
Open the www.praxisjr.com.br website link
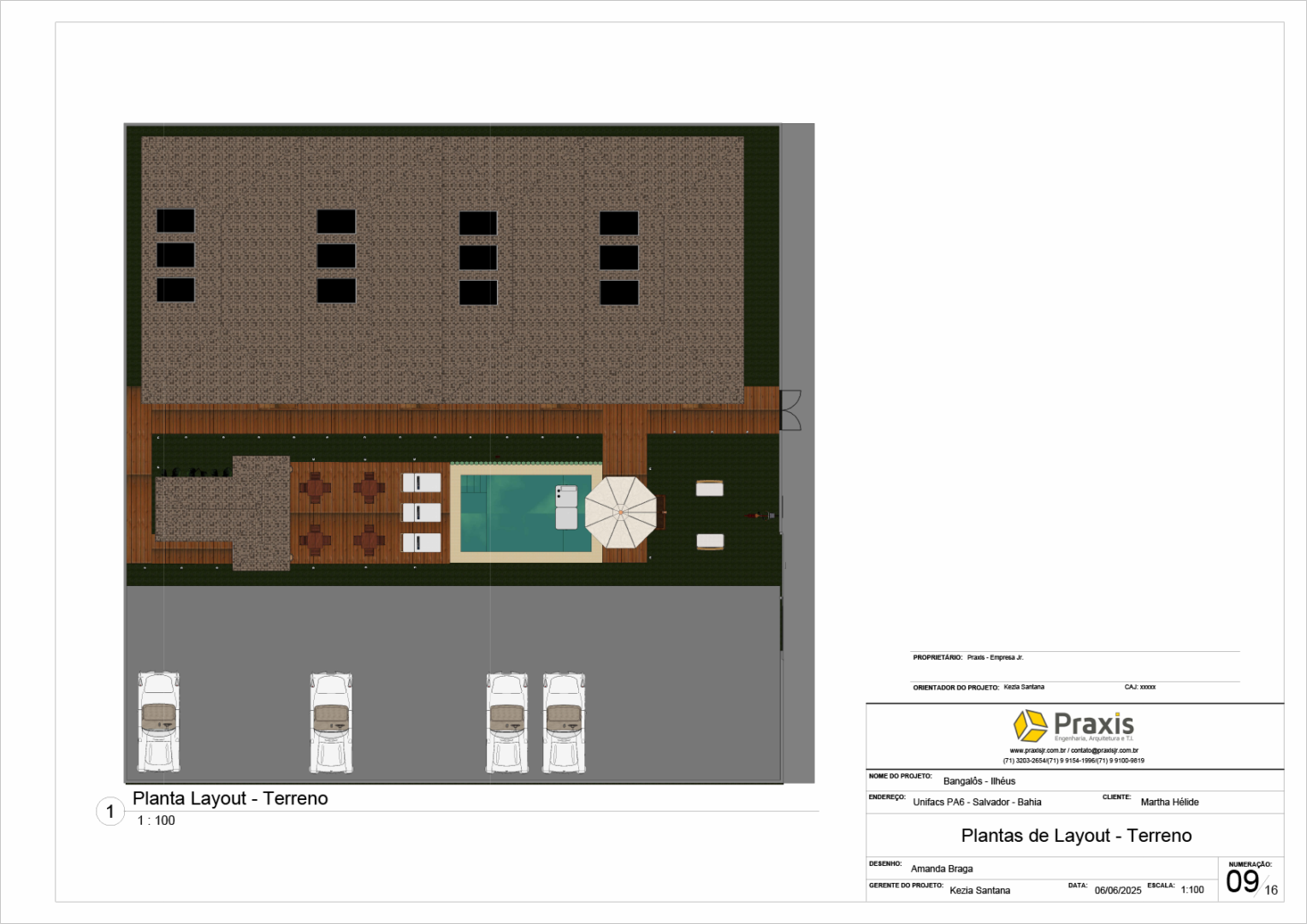1037,750
